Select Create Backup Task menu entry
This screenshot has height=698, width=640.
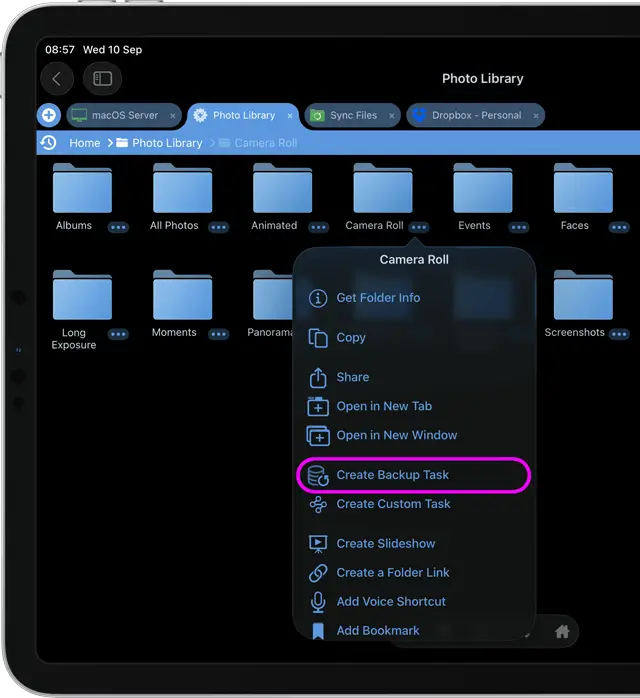[392, 475]
